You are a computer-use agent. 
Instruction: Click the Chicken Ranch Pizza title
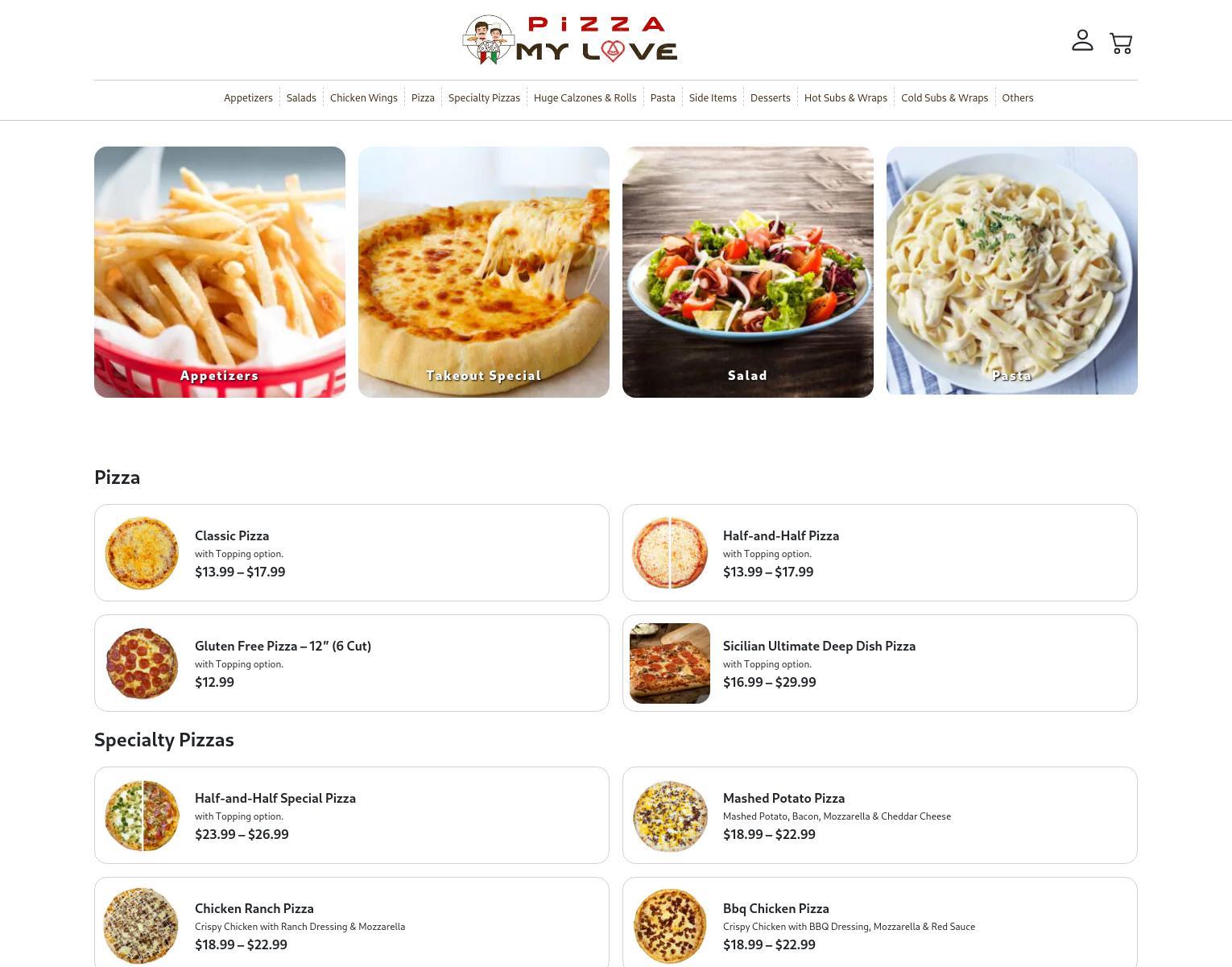(x=254, y=908)
